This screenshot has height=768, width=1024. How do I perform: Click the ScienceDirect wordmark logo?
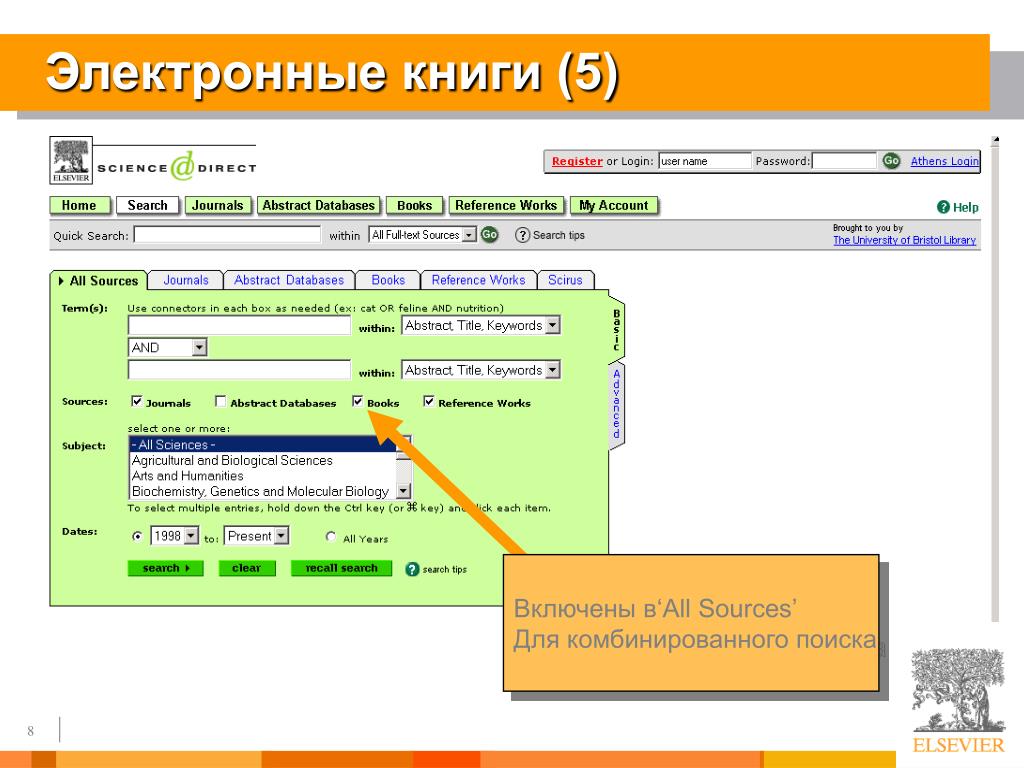176,167
